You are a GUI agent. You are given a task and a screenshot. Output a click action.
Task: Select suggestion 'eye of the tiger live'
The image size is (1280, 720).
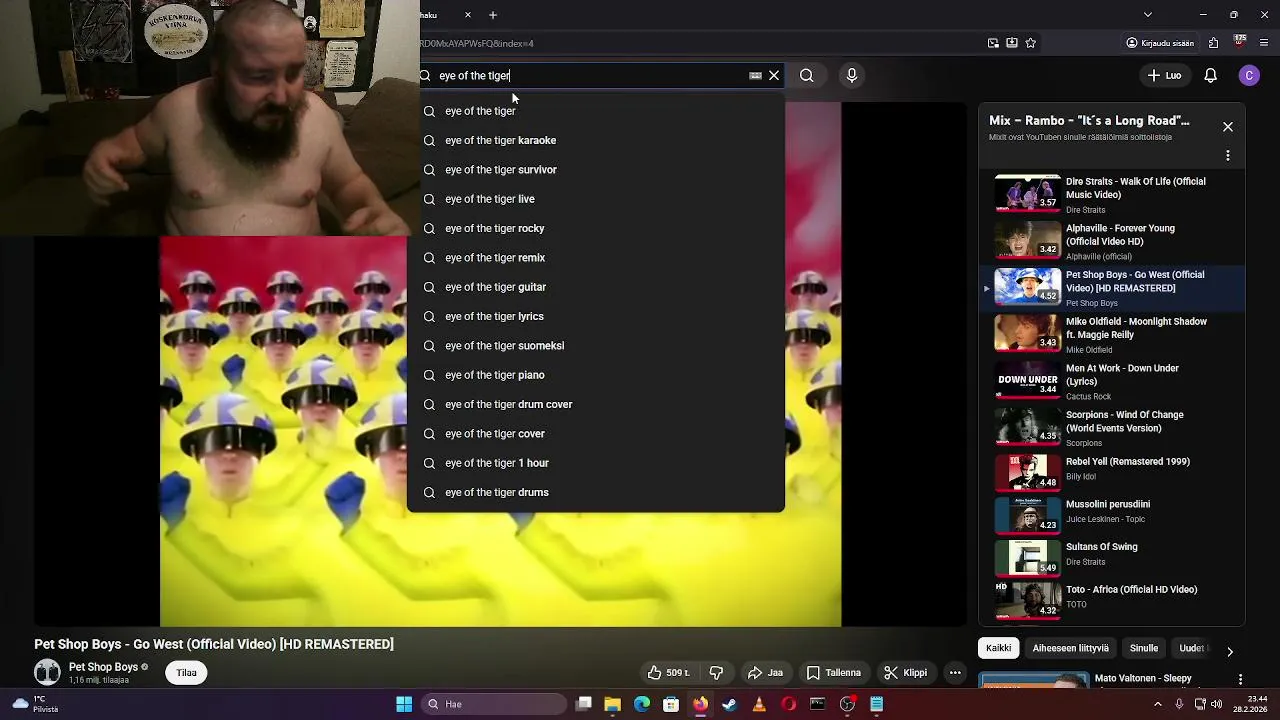595,199
